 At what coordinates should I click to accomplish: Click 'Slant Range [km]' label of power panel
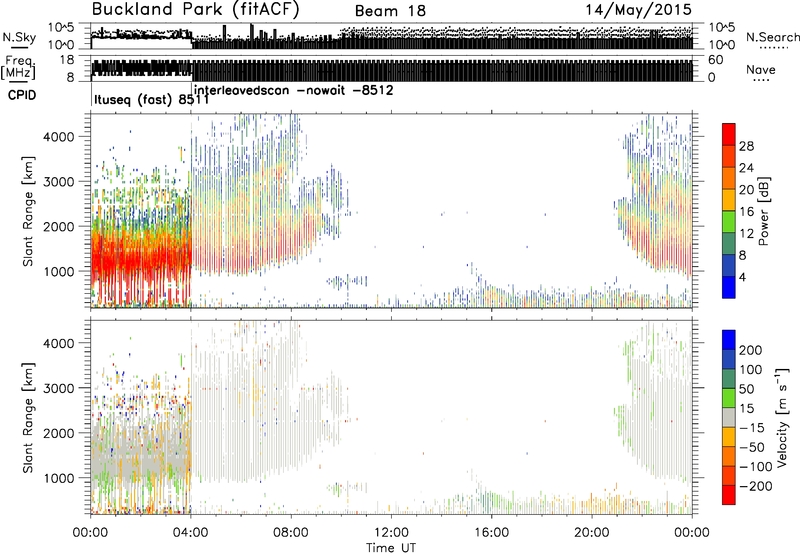[28, 211]
